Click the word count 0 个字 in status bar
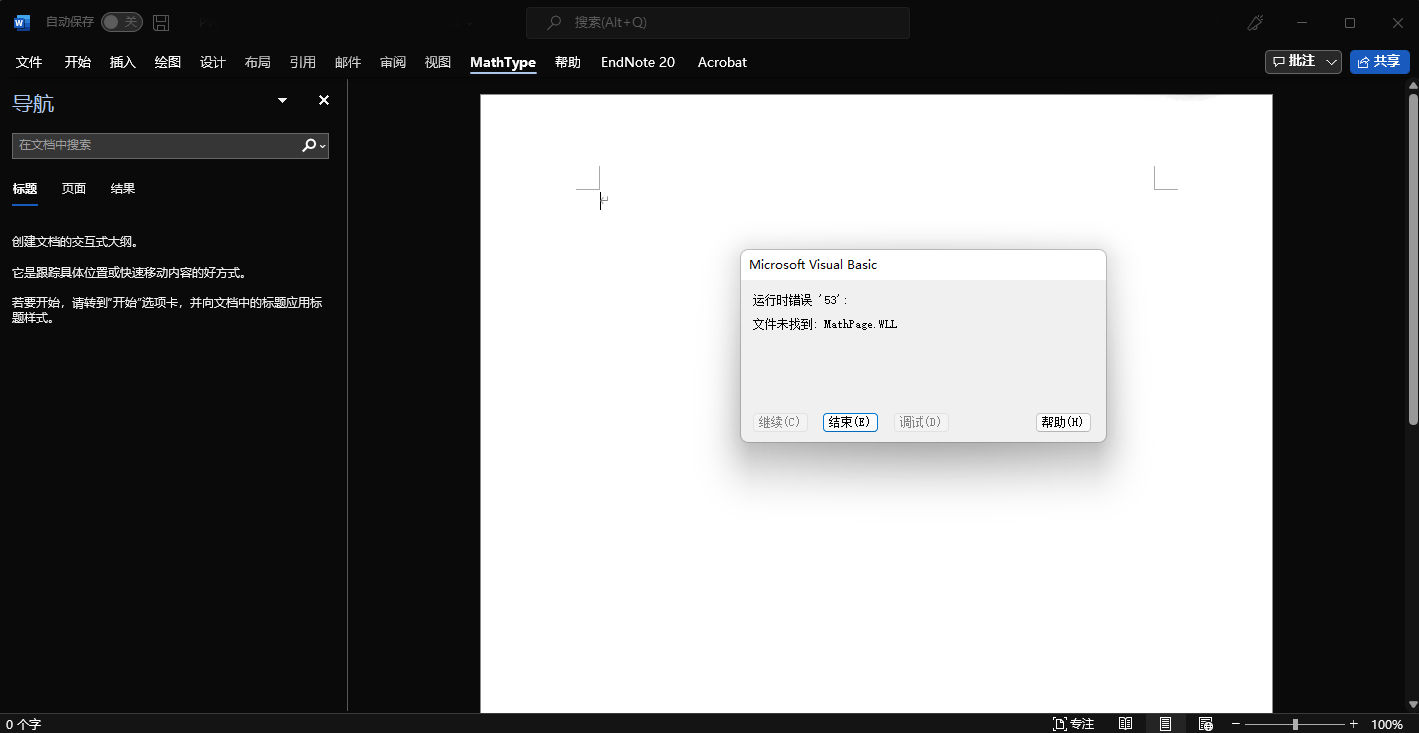Screen dimensions: 1419x733 23,724
